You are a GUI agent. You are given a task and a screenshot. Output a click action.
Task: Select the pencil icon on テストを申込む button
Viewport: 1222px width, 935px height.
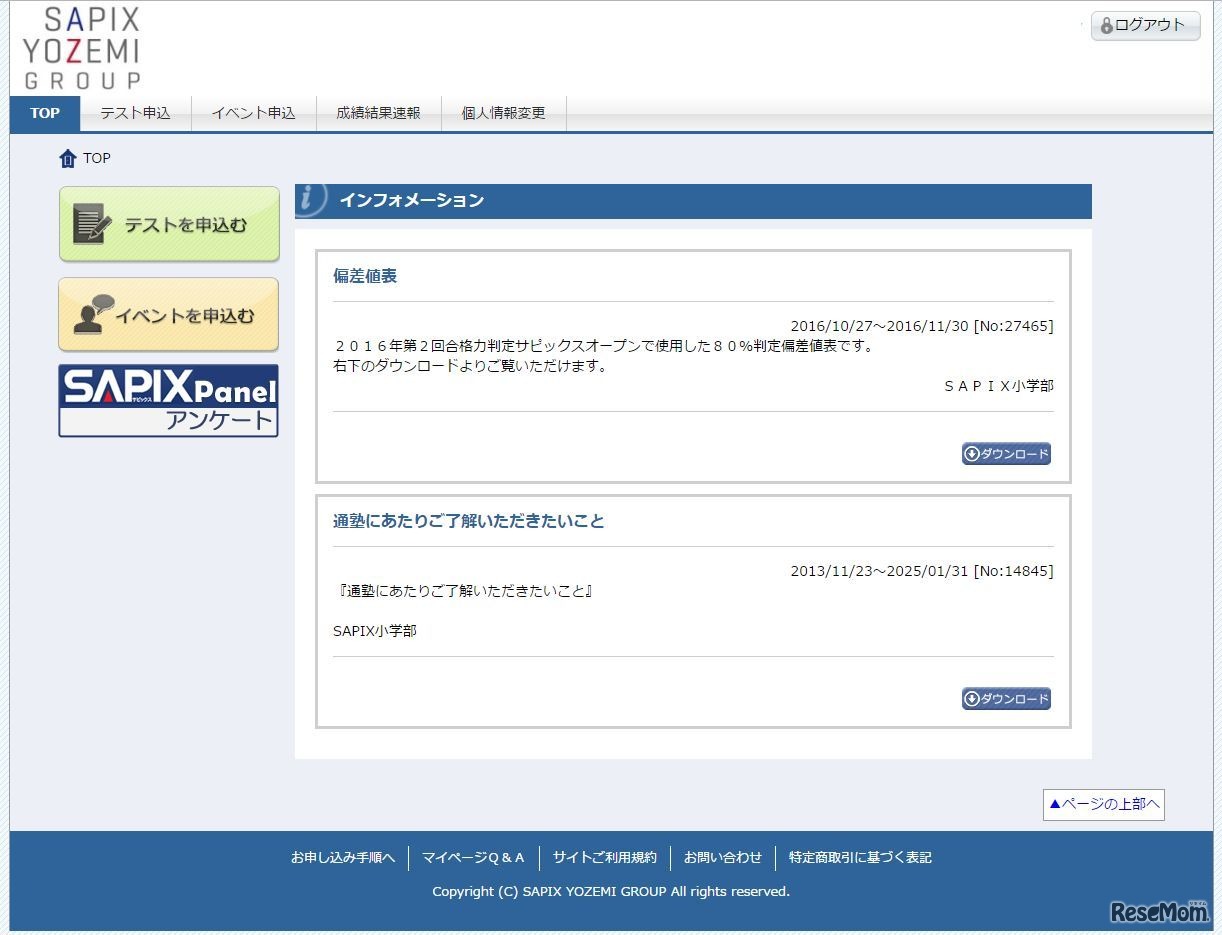(95, 222)
